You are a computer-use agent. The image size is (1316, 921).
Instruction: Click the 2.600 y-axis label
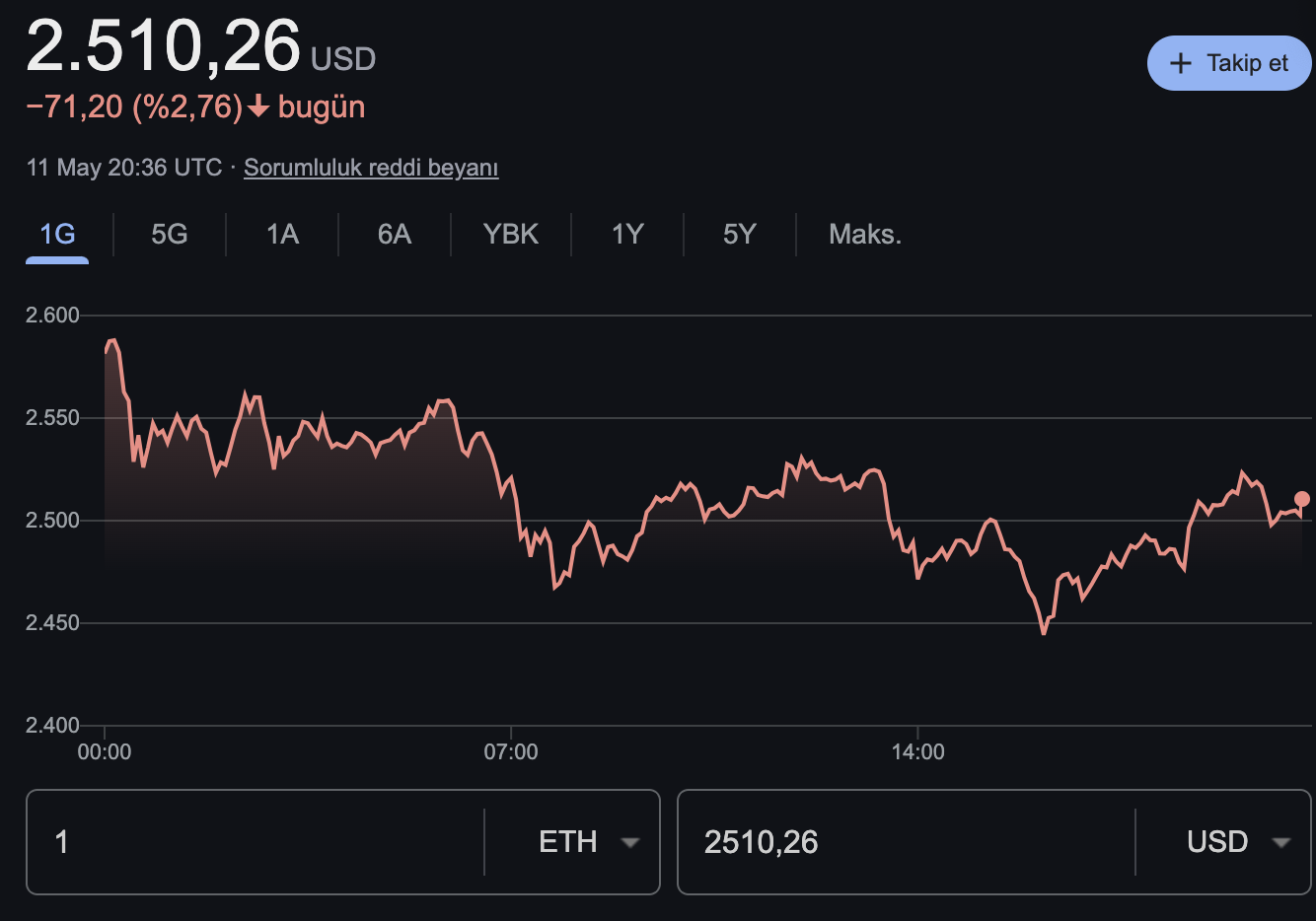click(x=52, y=316)
